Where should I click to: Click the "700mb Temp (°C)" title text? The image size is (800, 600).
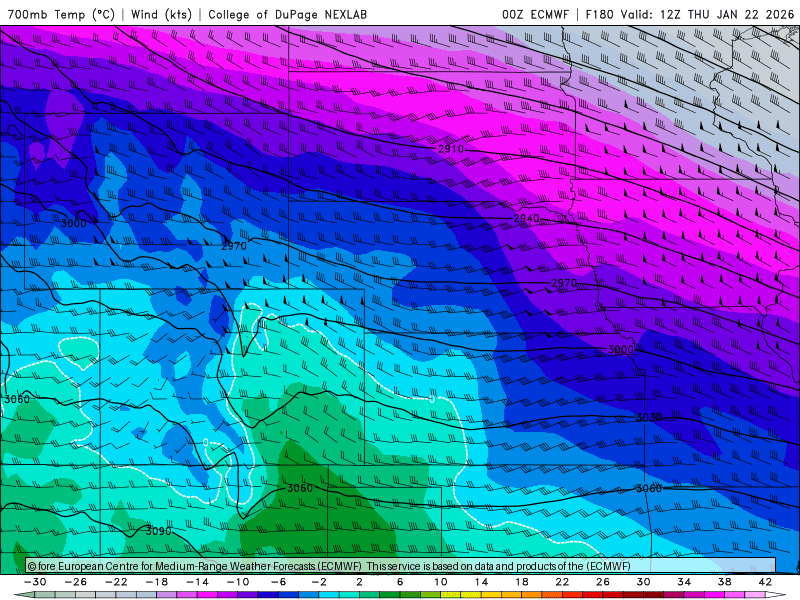[x=61, y=14]
